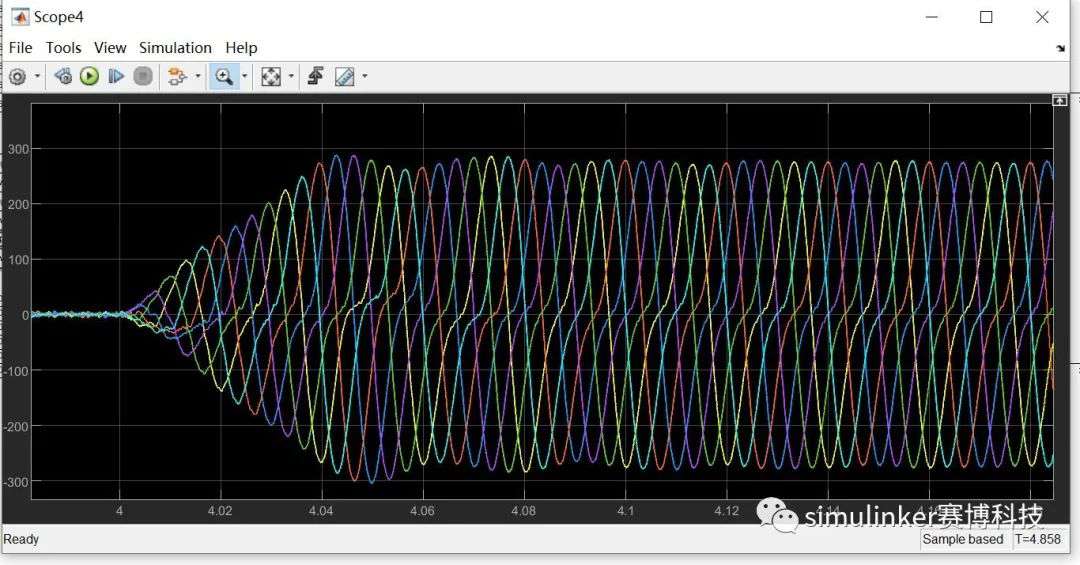
Task: Click the maximize axes button on the plot
Action: tap(1059, 101)
